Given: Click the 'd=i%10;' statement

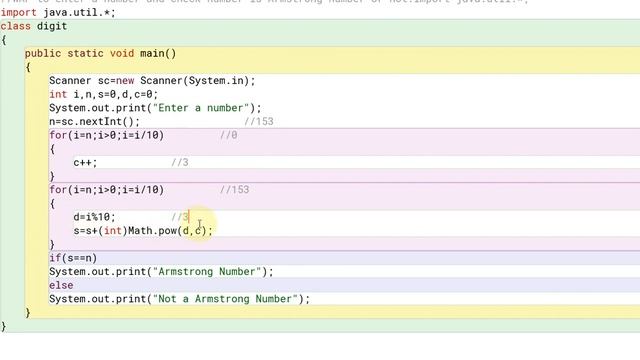Looking at the screenshot, I should (x=94, y=217).
